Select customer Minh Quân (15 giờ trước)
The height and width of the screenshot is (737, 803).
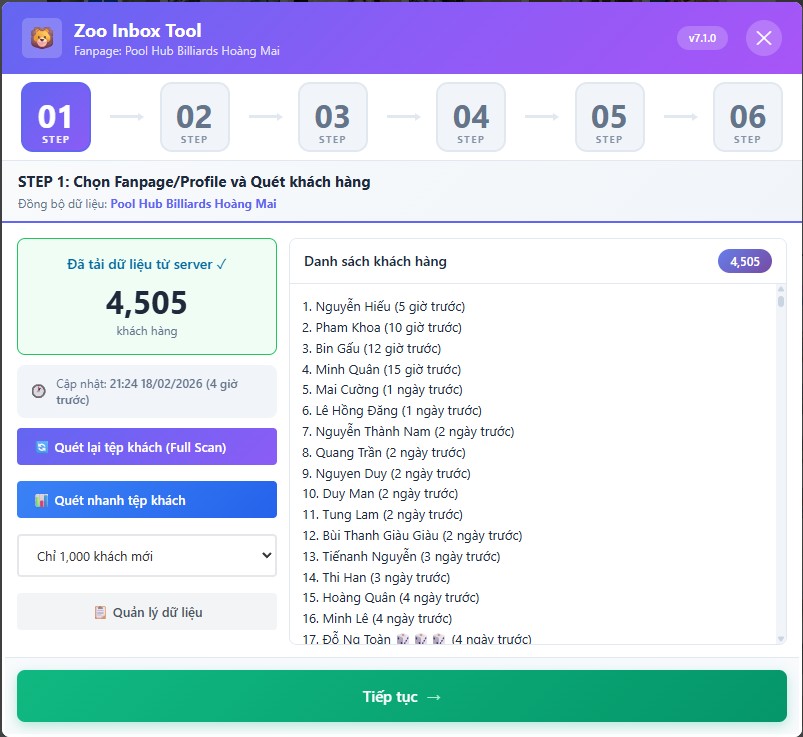tap(382, 369)
